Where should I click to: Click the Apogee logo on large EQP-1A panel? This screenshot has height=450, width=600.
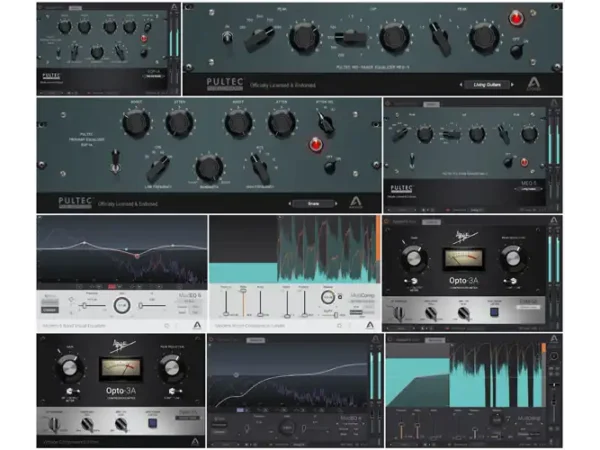click(x=355, y=202)
